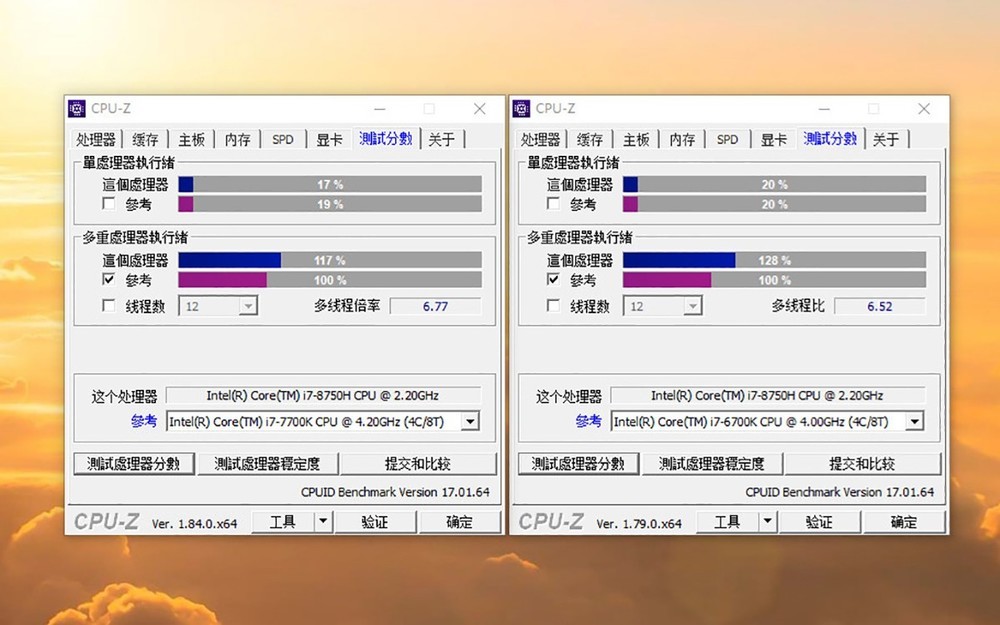1000x625 pixels.
Task: Click CPU-Z app icon in left window title bar
Action: pos(77,108)
